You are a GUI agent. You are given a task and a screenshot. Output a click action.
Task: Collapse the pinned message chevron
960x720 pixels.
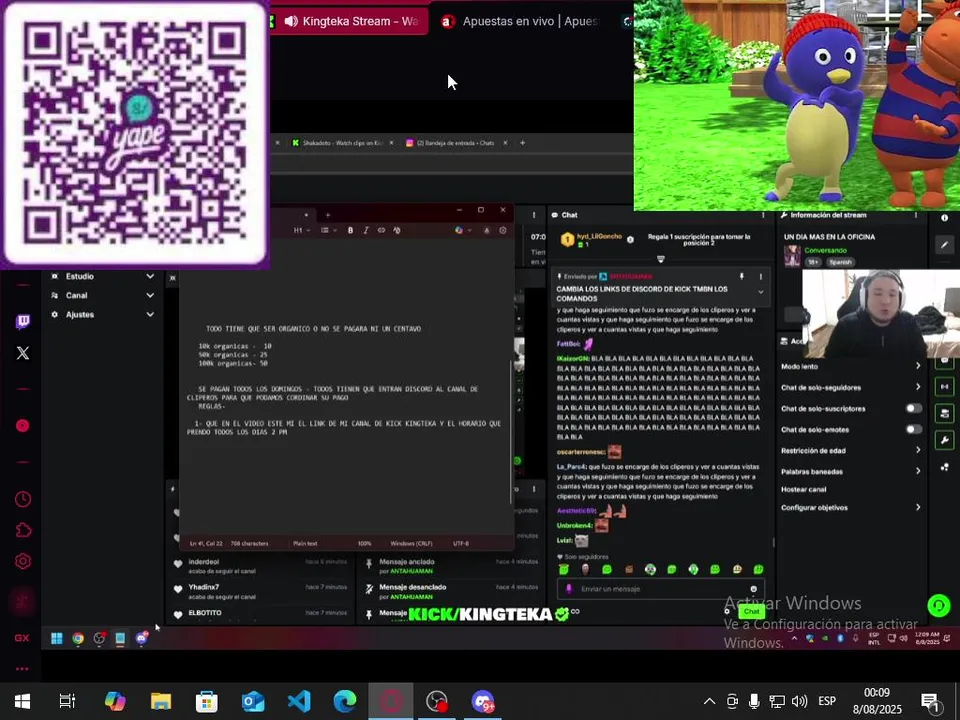(760, 293)
